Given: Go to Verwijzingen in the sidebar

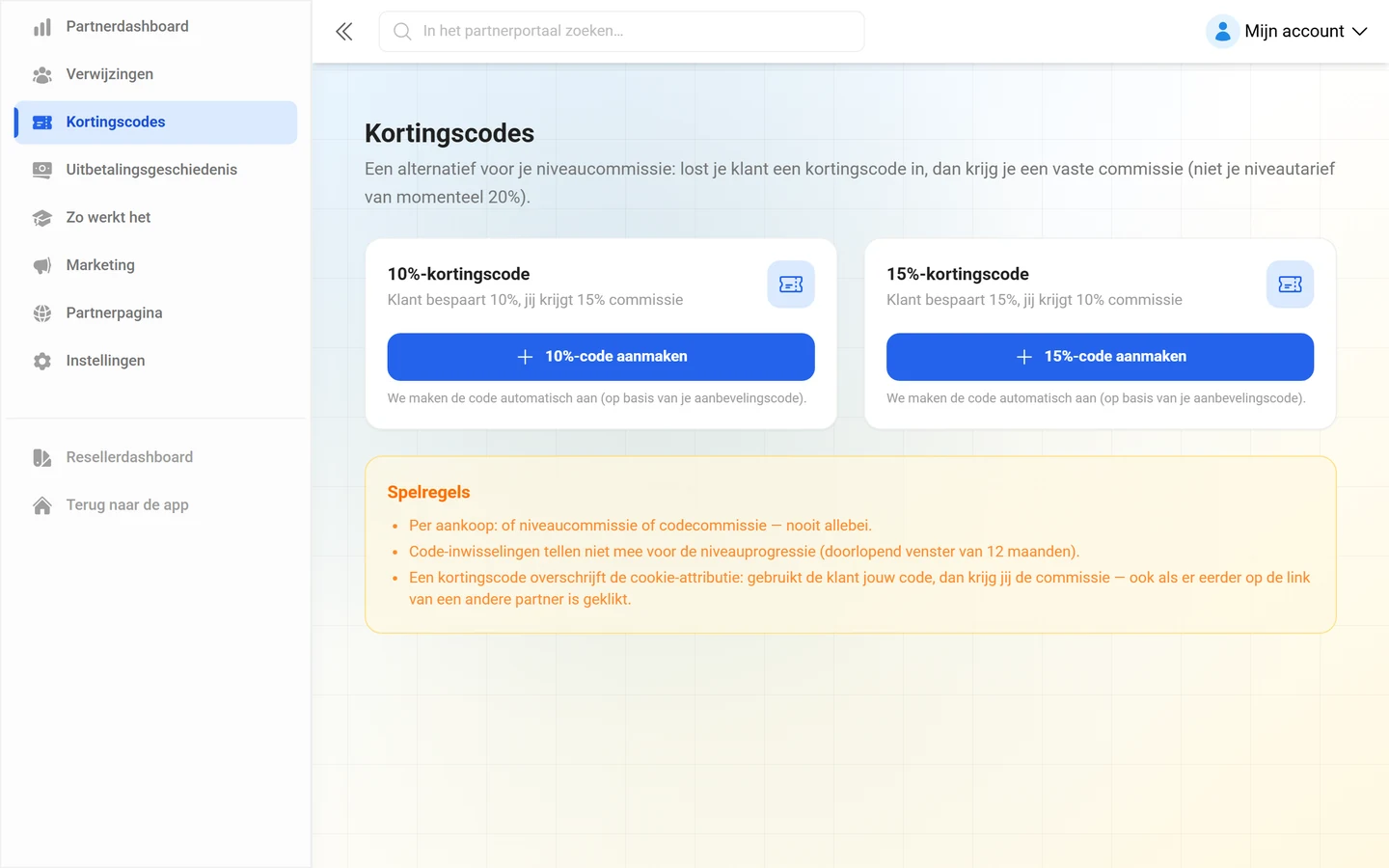Looking at the screenshot, I should 156,74.
